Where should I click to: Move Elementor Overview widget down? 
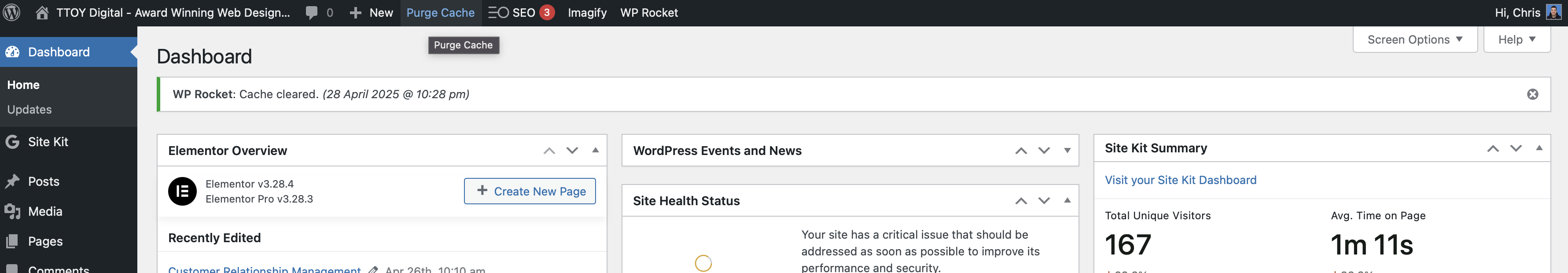[572, 151]
